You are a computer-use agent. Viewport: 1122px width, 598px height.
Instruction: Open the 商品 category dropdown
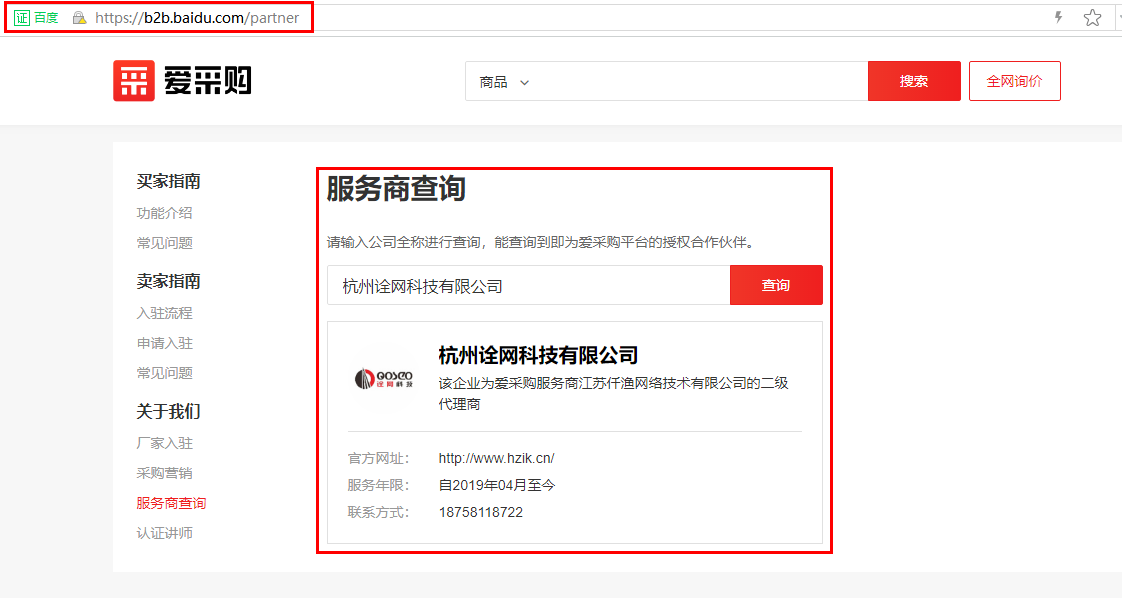(x=504, y=82)
